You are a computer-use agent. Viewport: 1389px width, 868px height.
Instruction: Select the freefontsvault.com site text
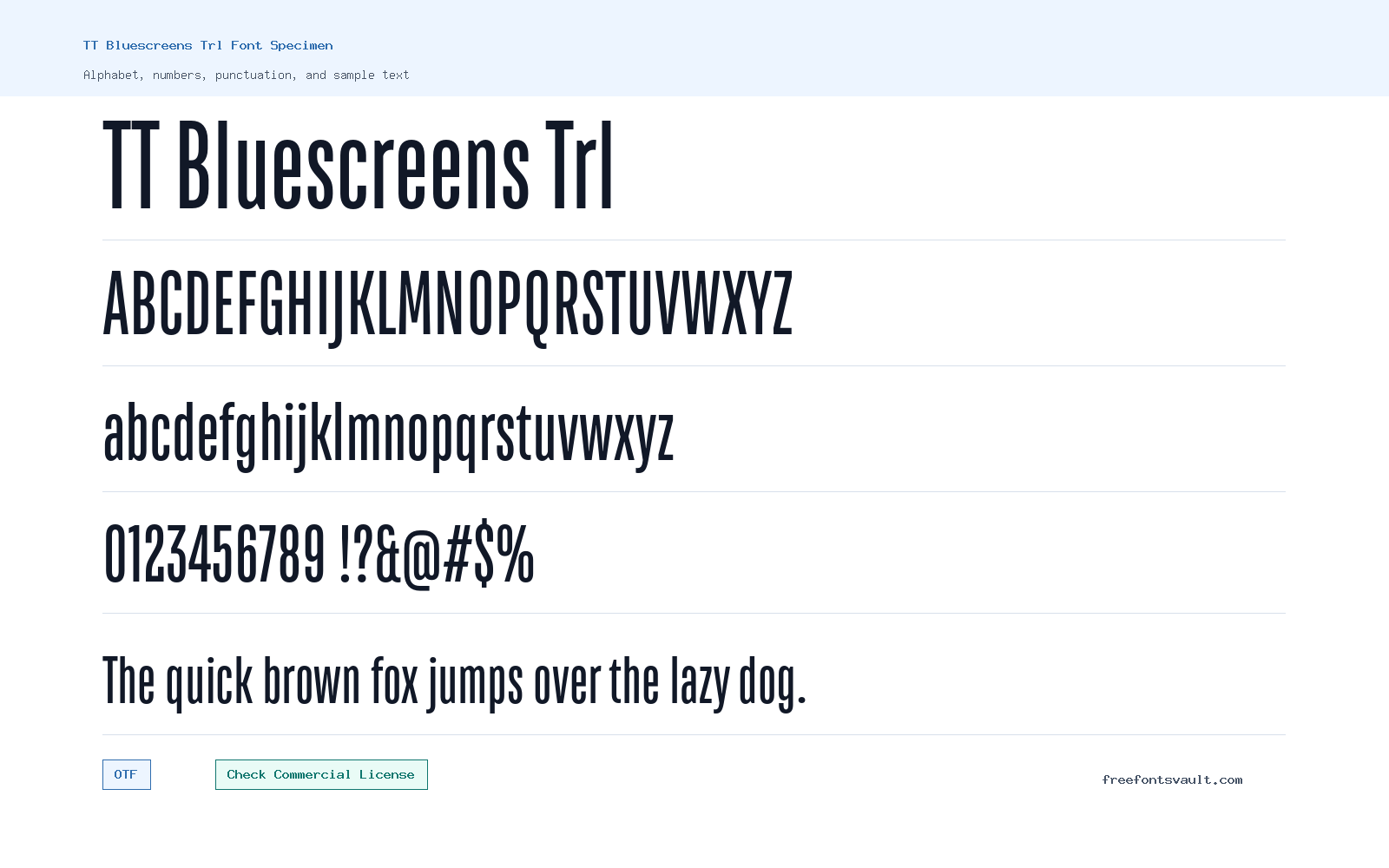click(x=1172, y=779)
